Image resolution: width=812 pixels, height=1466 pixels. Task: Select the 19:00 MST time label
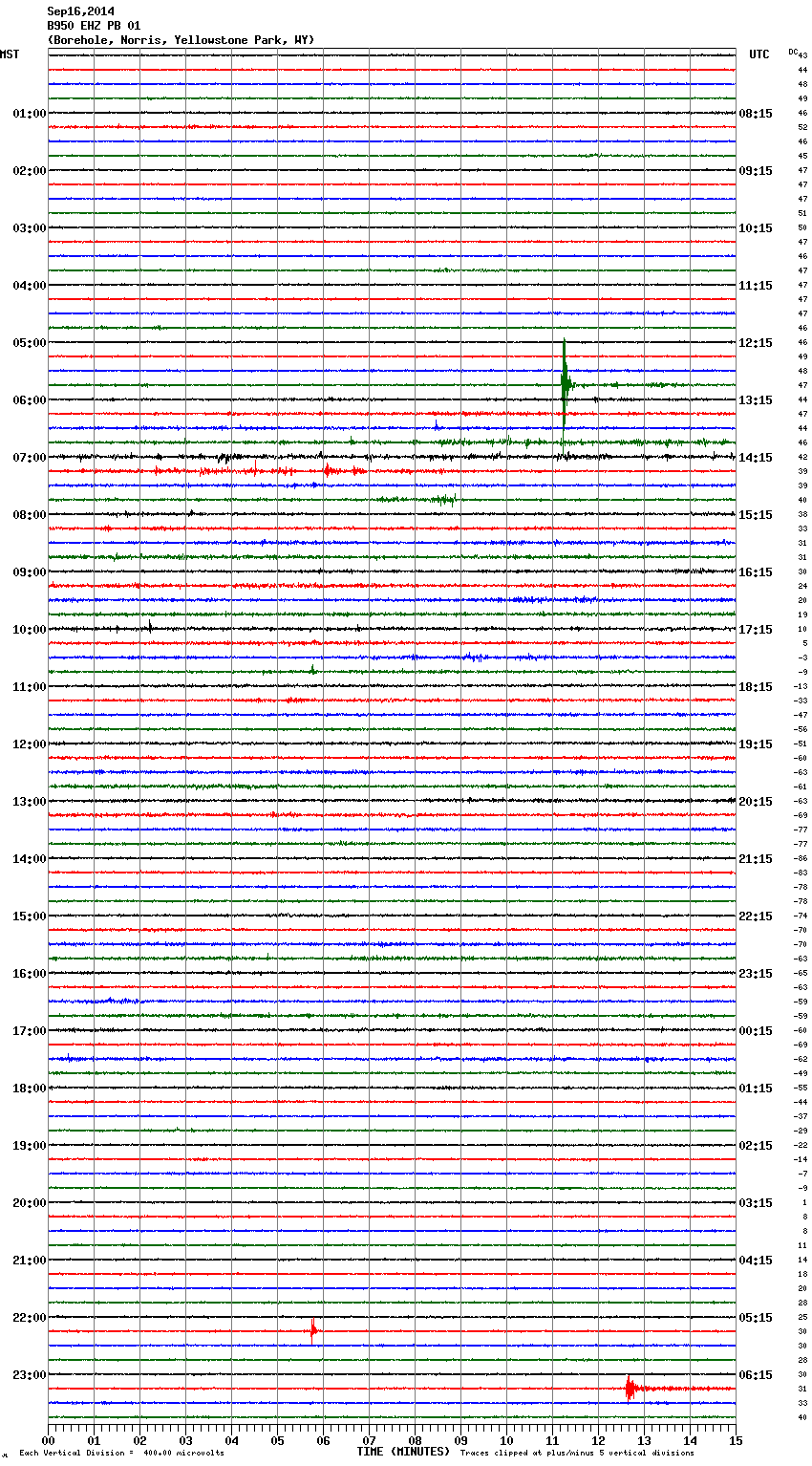[30, 1146]
